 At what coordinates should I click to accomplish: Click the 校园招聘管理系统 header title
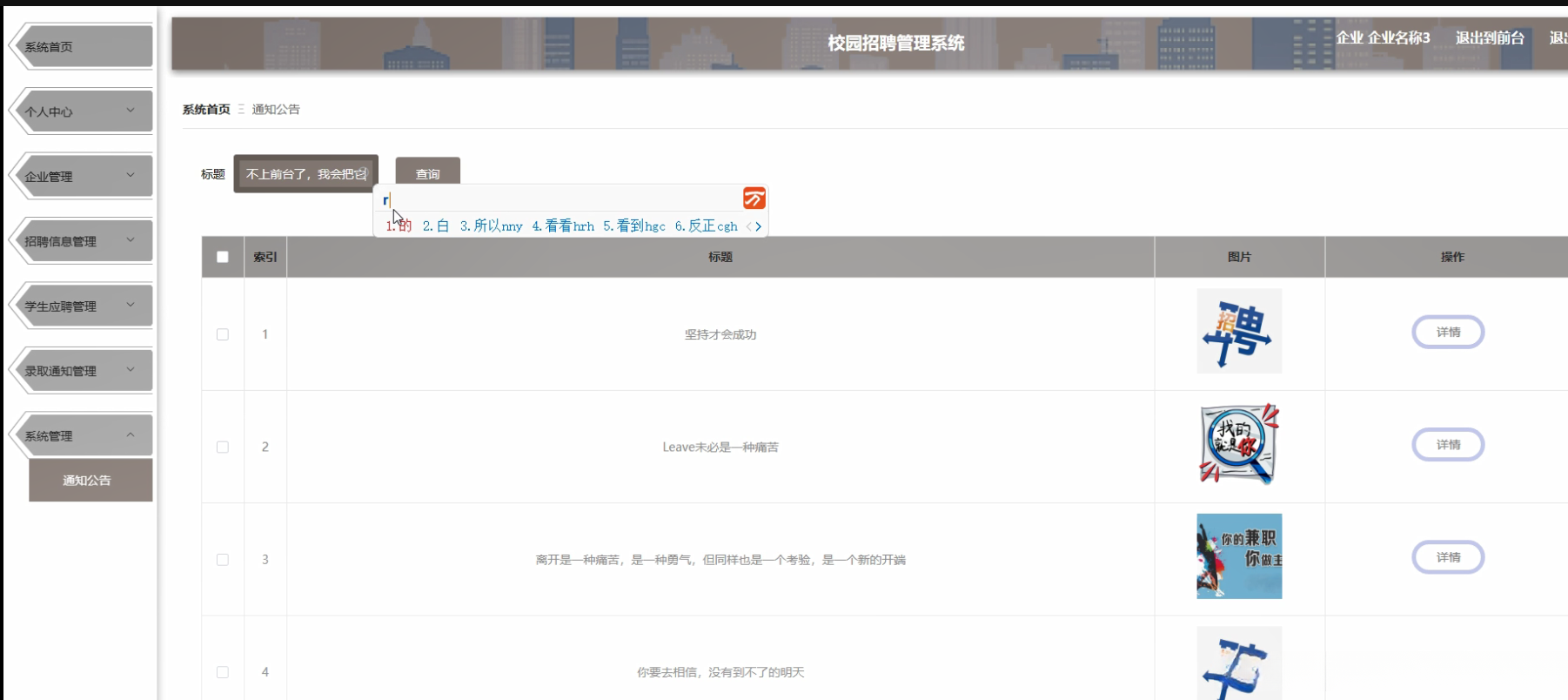(896, 43)
